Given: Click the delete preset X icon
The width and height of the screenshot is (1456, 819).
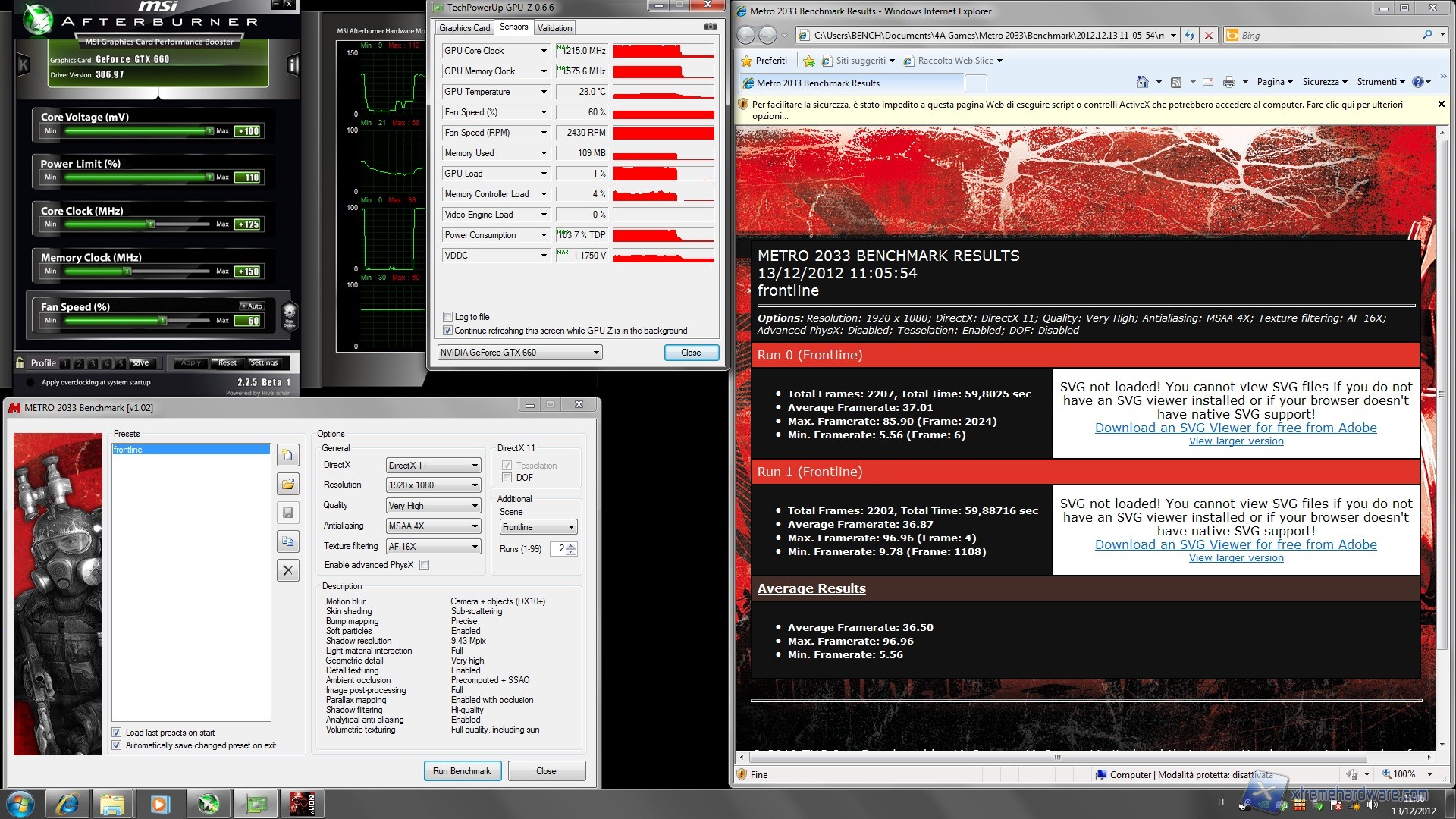Looking at the screenshot, I should tap(287, 570).
